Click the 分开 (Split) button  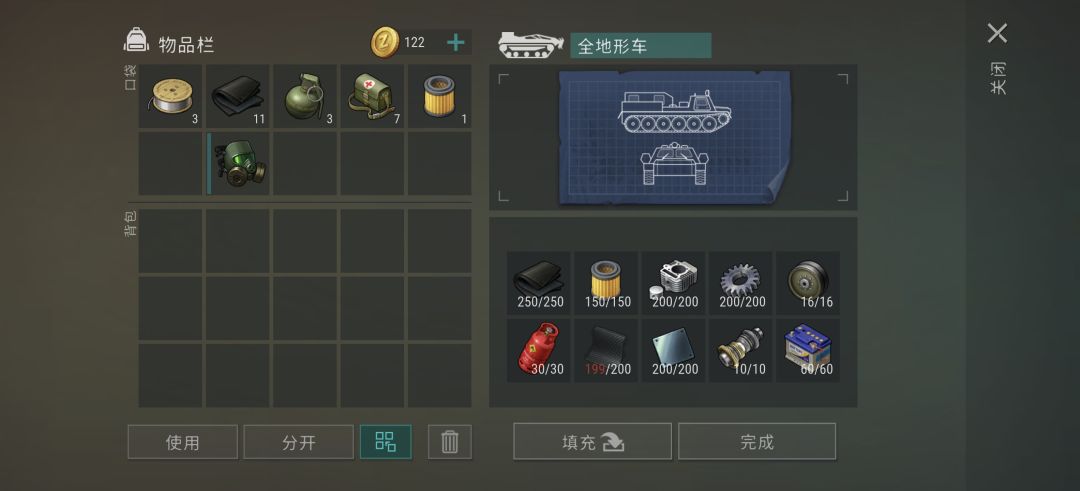pyautogui.click(x=298, y=441)
